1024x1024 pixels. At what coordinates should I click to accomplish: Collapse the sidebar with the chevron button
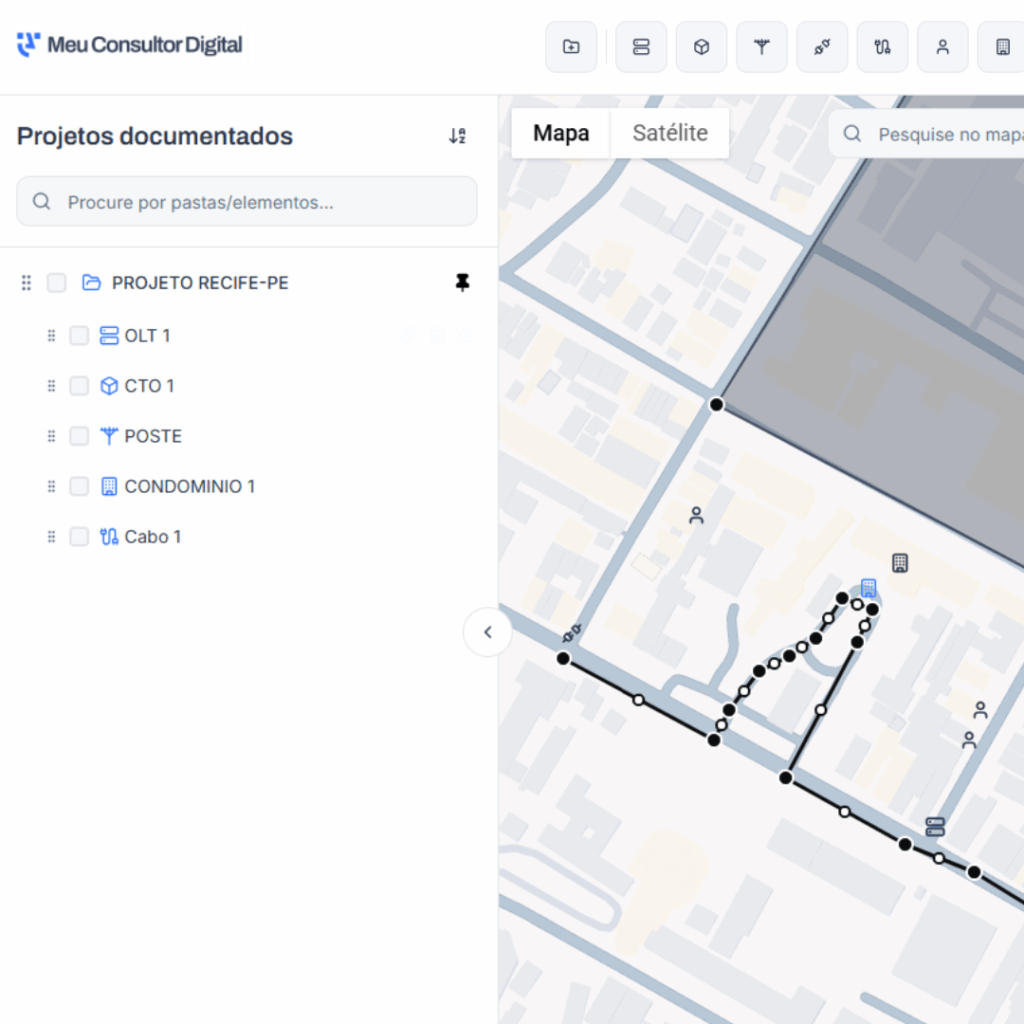[488, 632]
